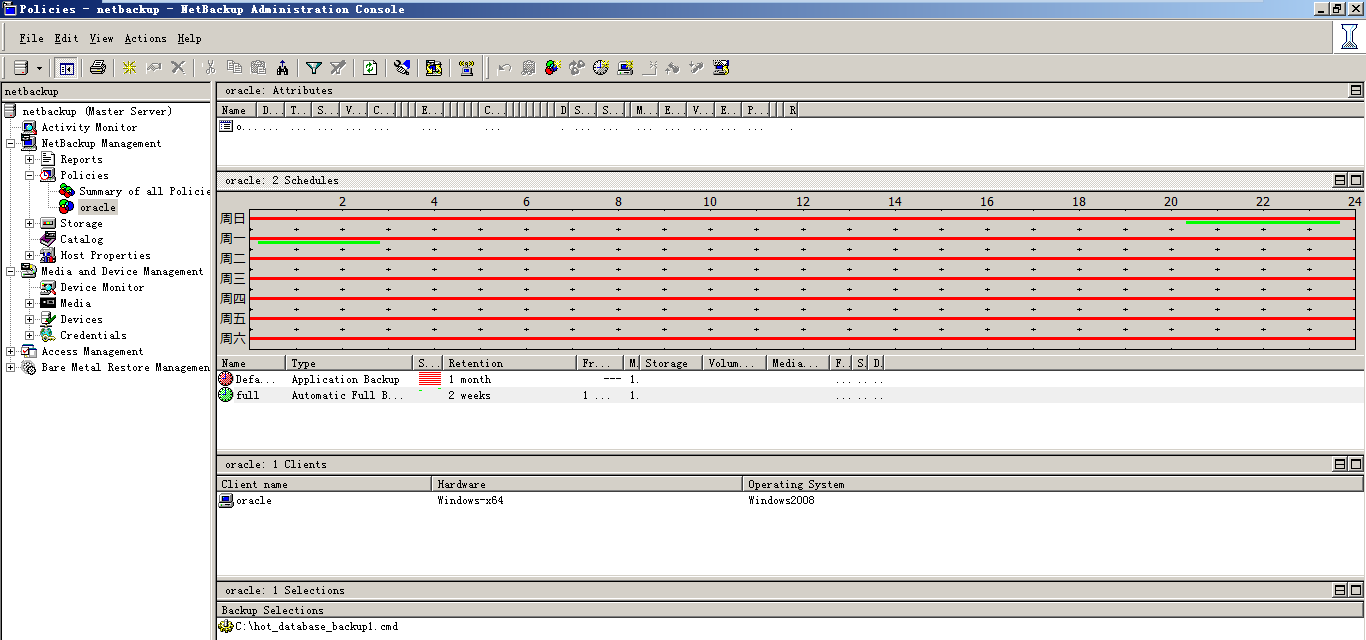Viewport: 1366px width, 640px height.
Task: Expand the Host Properties tree node
Action: (x=30, y=255)
